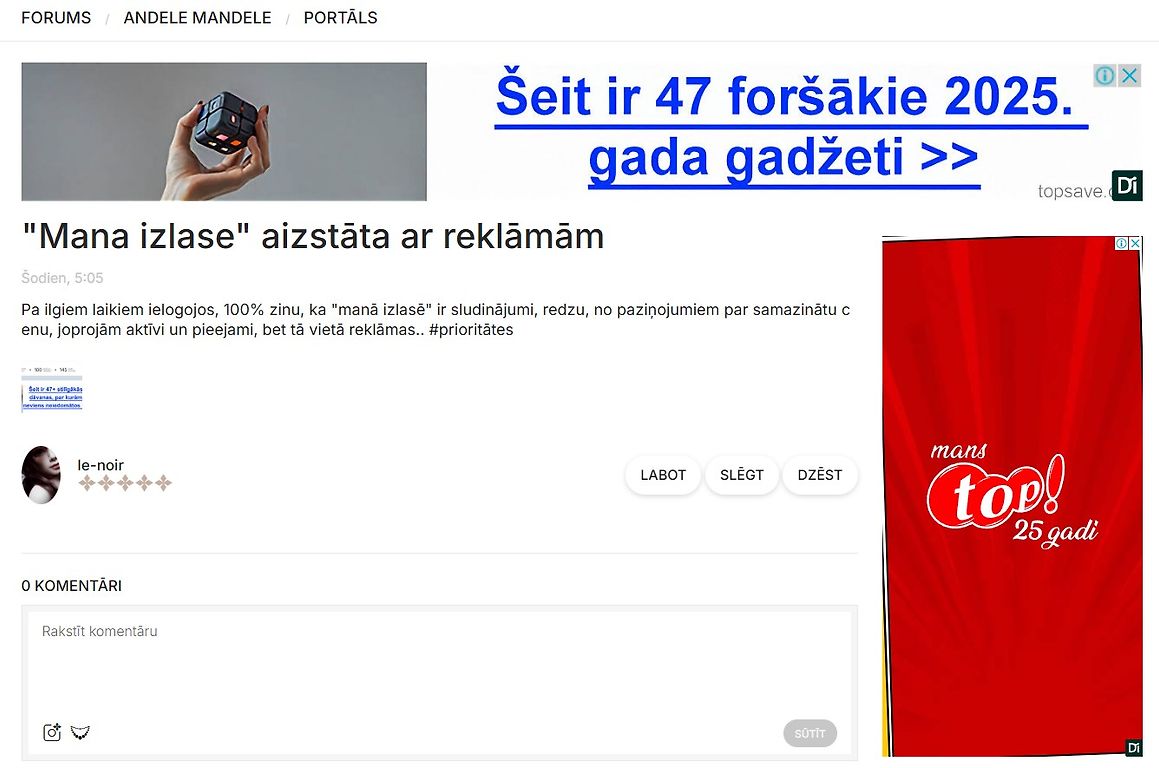Open the emoji smiley picker icon
The image size is (1159, 768).
click(x=80, y=732)
